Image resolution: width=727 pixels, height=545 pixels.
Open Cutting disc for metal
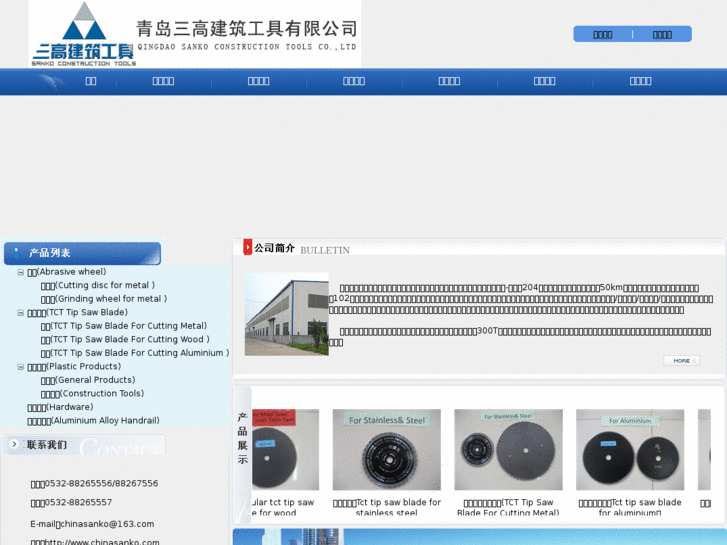click(97, 285)
